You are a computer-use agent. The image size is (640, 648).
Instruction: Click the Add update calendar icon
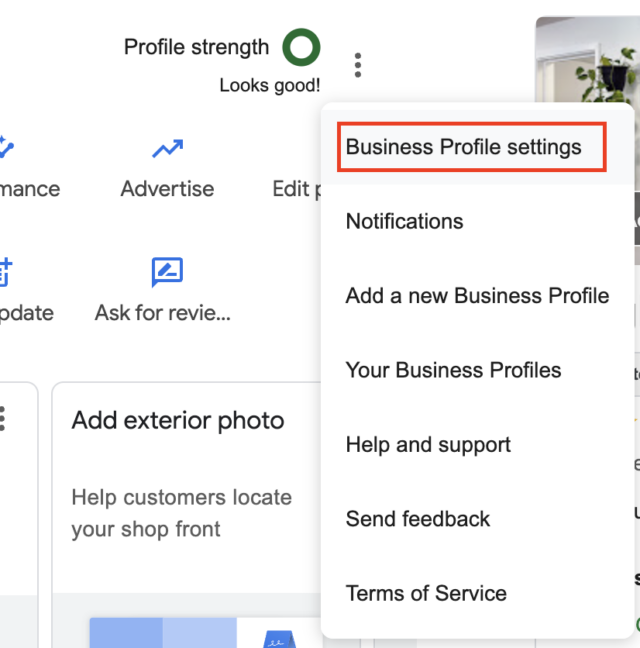(x=4, y=272)
